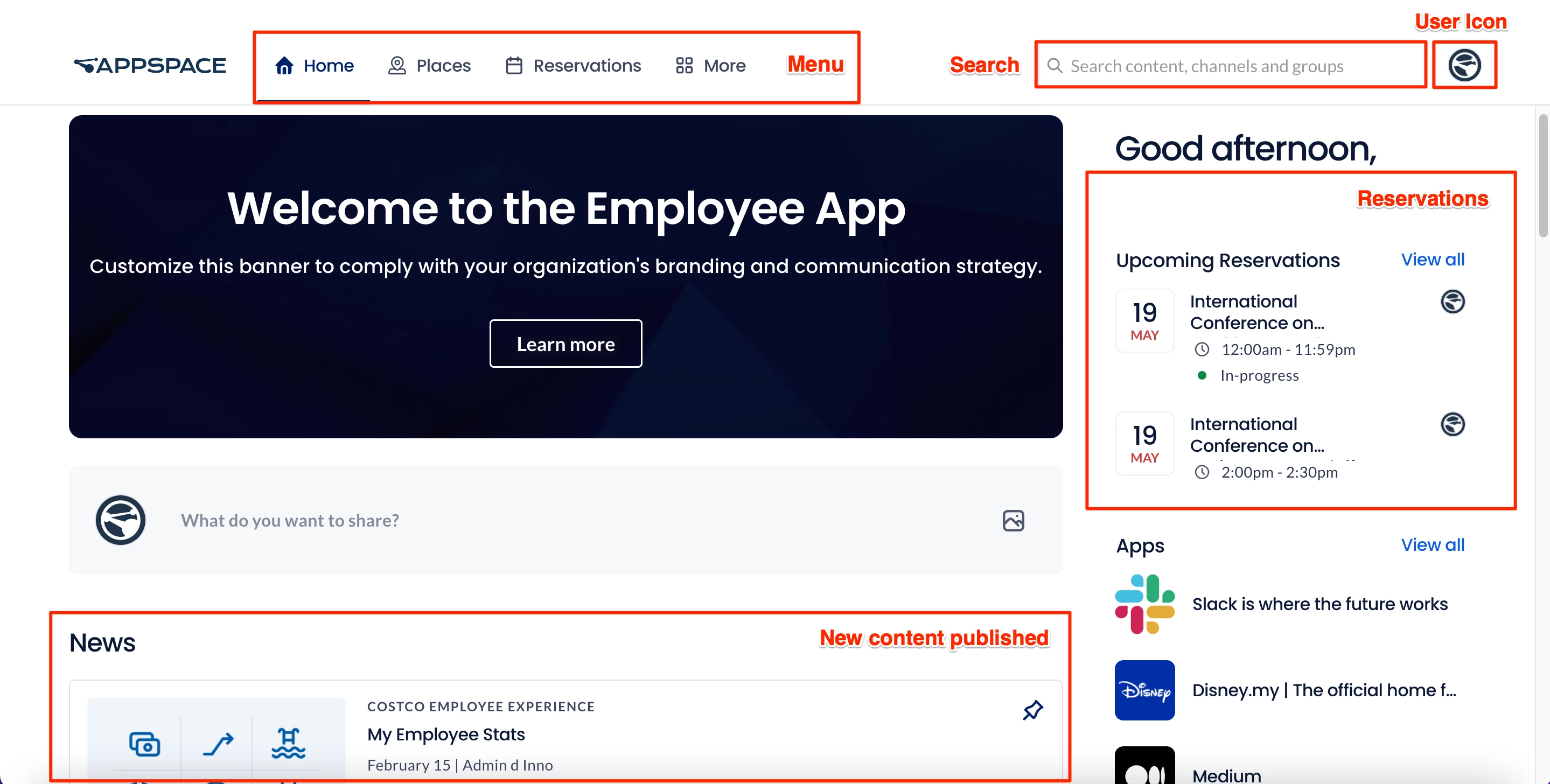View all upcoming reservations
Screen dimensions: 1550x784
pos(1432,260)
